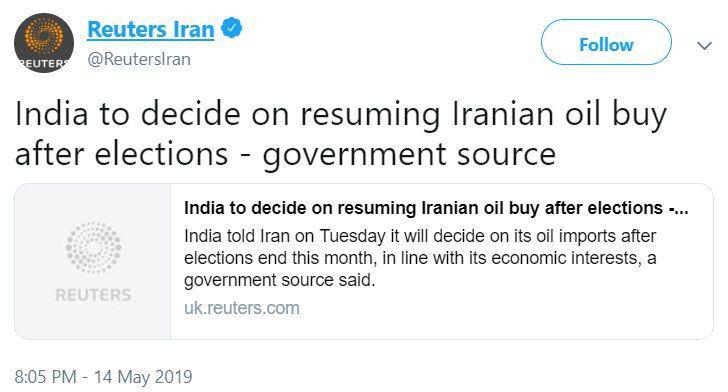Click the card summary starting 'India told Iran'

(x=420, y=258)
